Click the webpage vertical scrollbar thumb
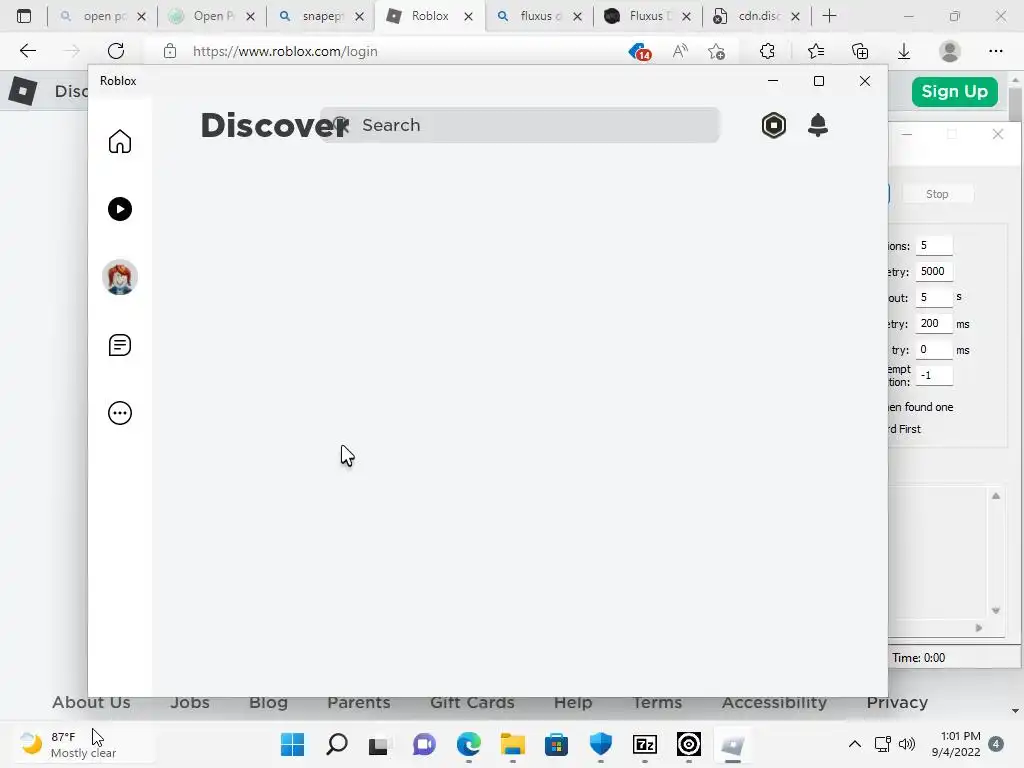 (x=1015, y=104)
